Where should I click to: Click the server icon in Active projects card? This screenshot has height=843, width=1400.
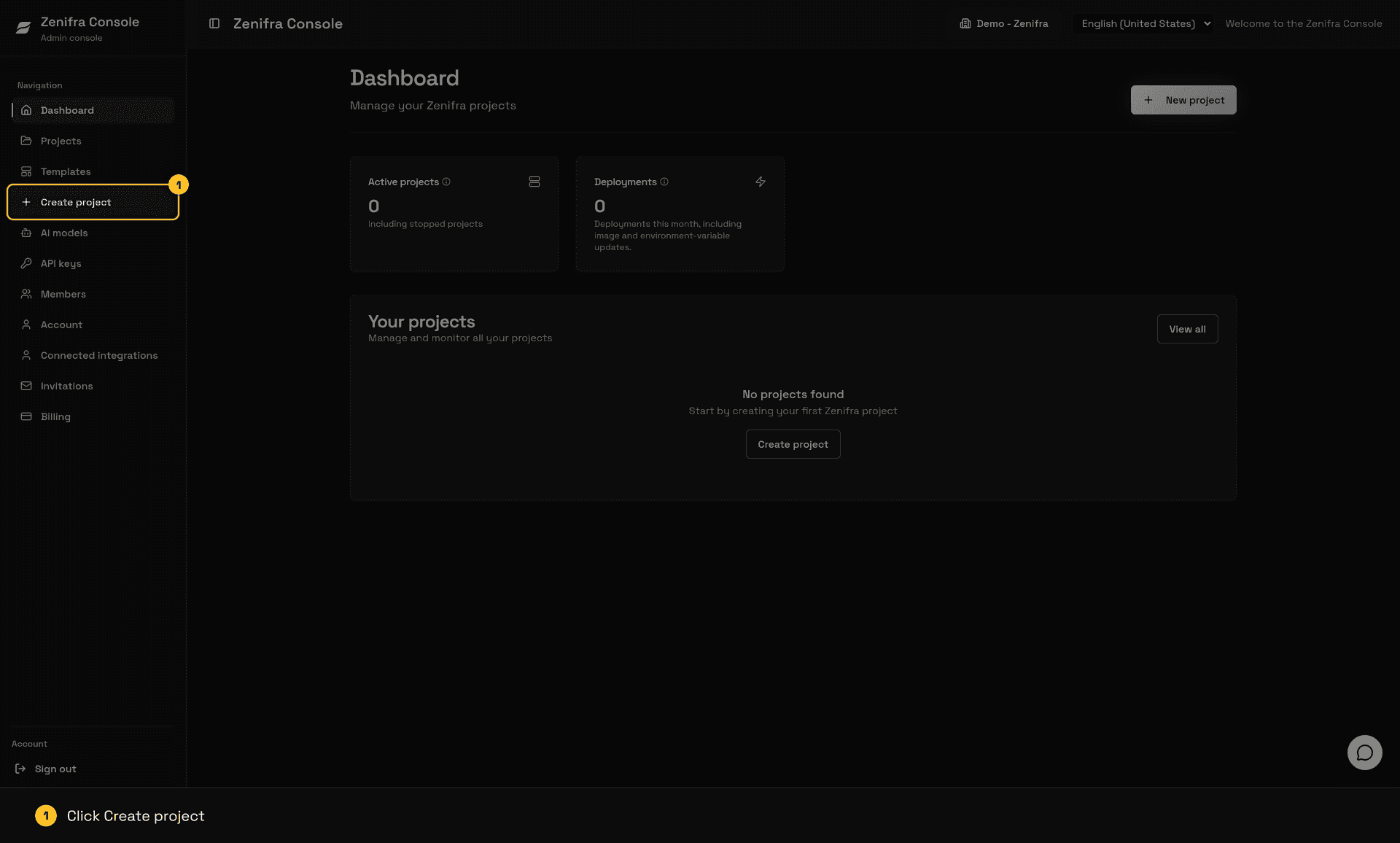point(534,182)
